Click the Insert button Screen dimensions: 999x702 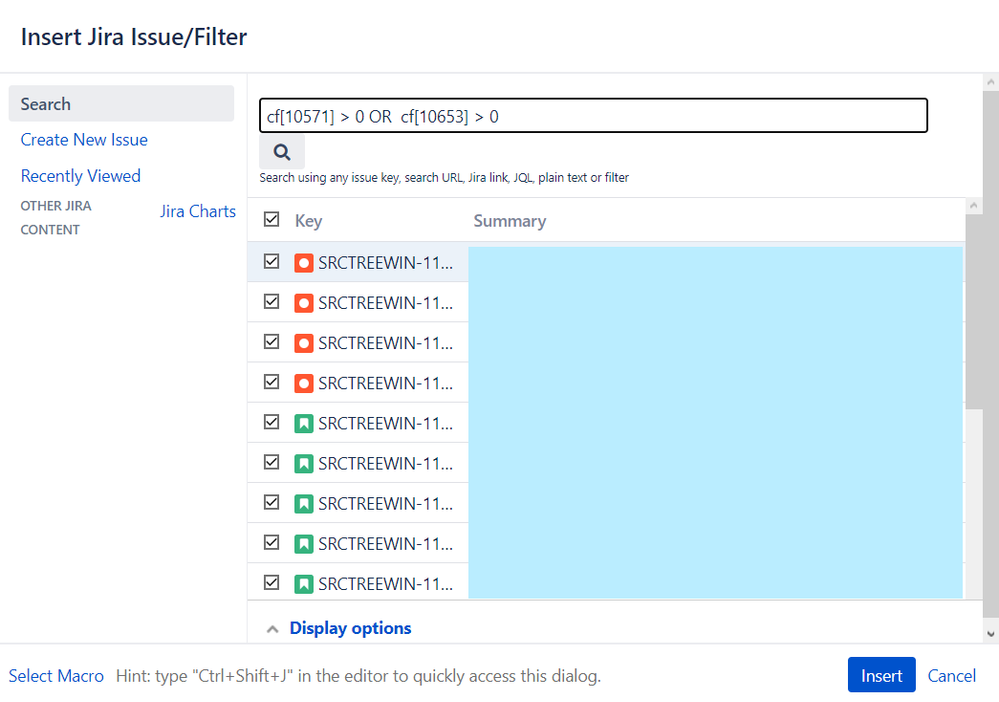881,675
